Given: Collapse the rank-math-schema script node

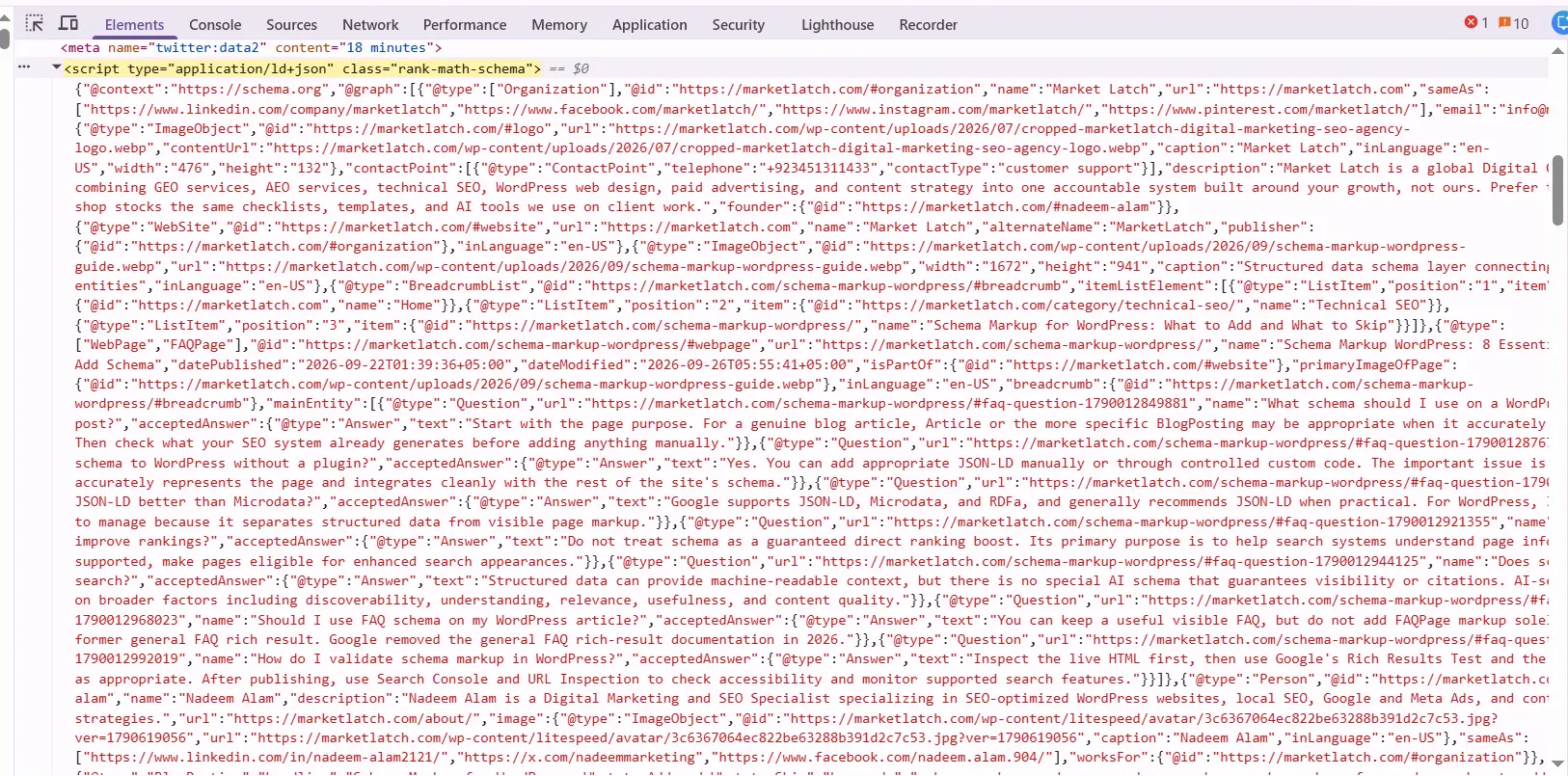Looking at the screenshot, I should tap(56, 67).
